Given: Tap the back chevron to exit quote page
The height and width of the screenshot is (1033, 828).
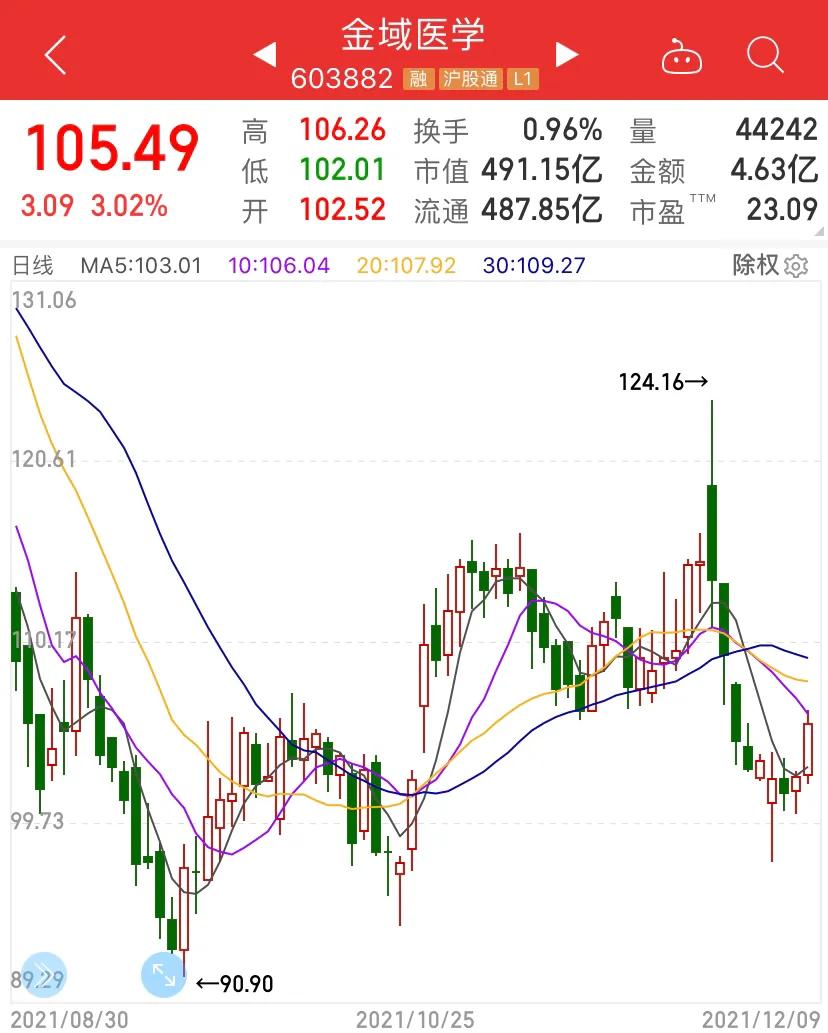Looking at the screenshot, I should 55,57.
